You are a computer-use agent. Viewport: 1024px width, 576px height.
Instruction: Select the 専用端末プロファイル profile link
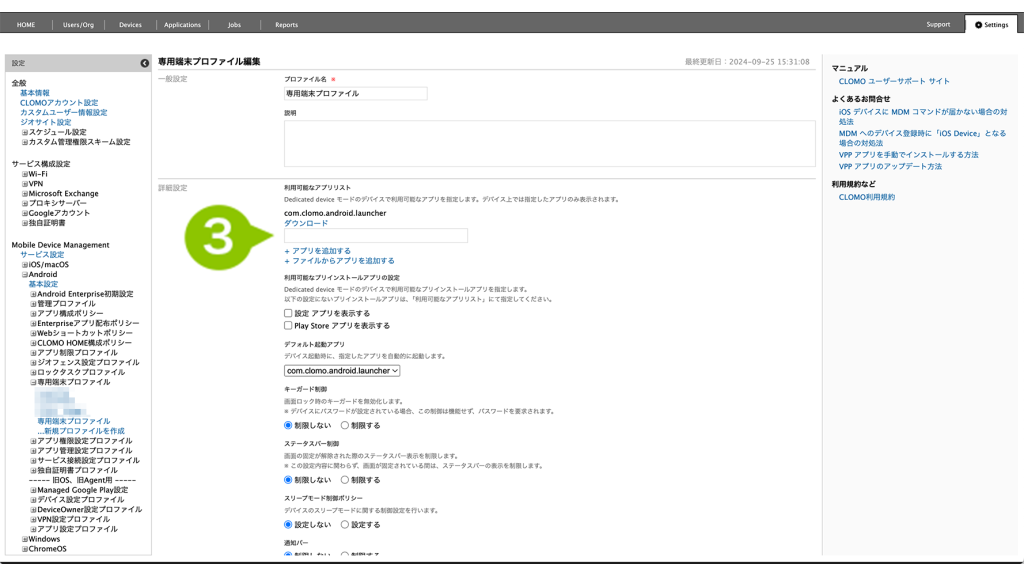click(x=74, y=421)
